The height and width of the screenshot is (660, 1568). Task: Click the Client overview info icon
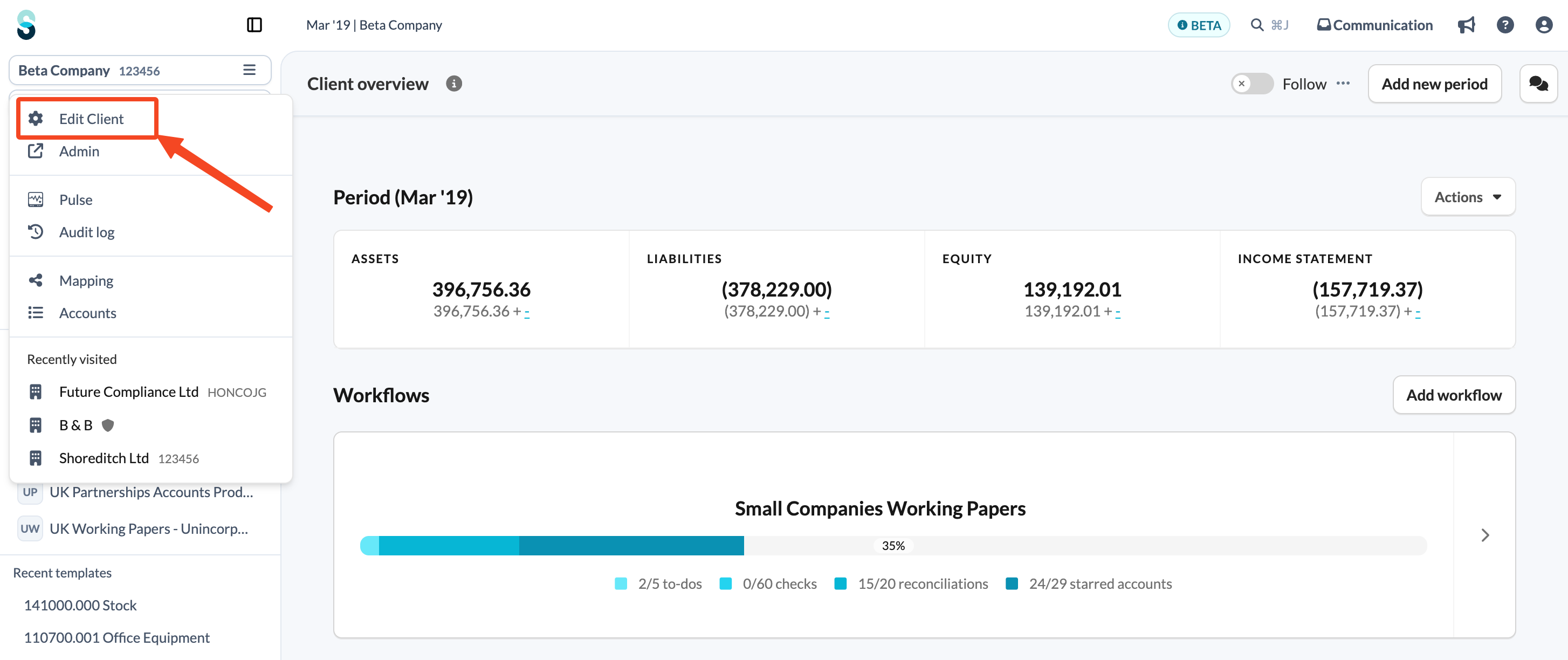(x=453, y=84)
